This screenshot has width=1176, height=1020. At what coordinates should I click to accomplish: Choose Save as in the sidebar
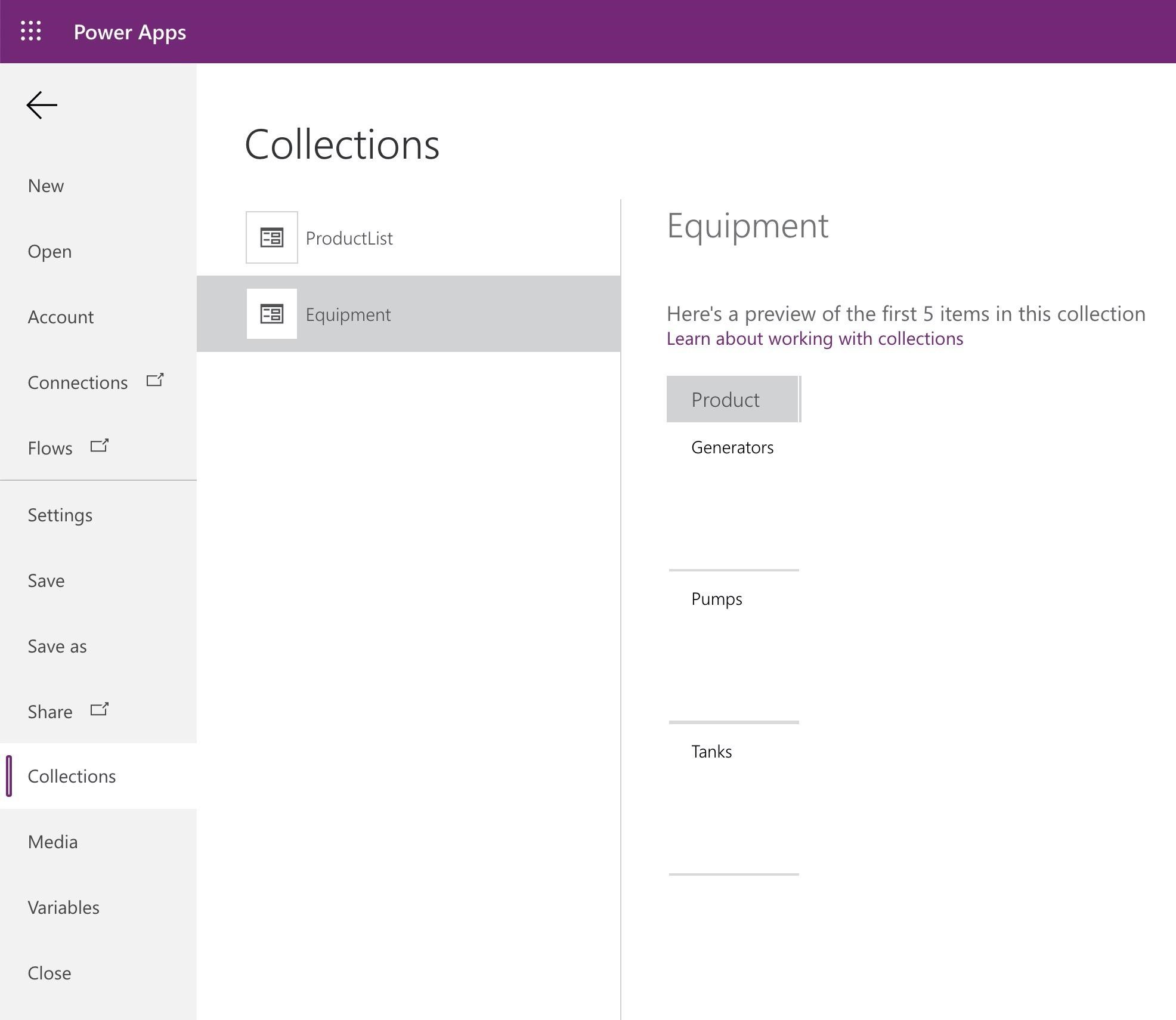click(x=57, y=647)
